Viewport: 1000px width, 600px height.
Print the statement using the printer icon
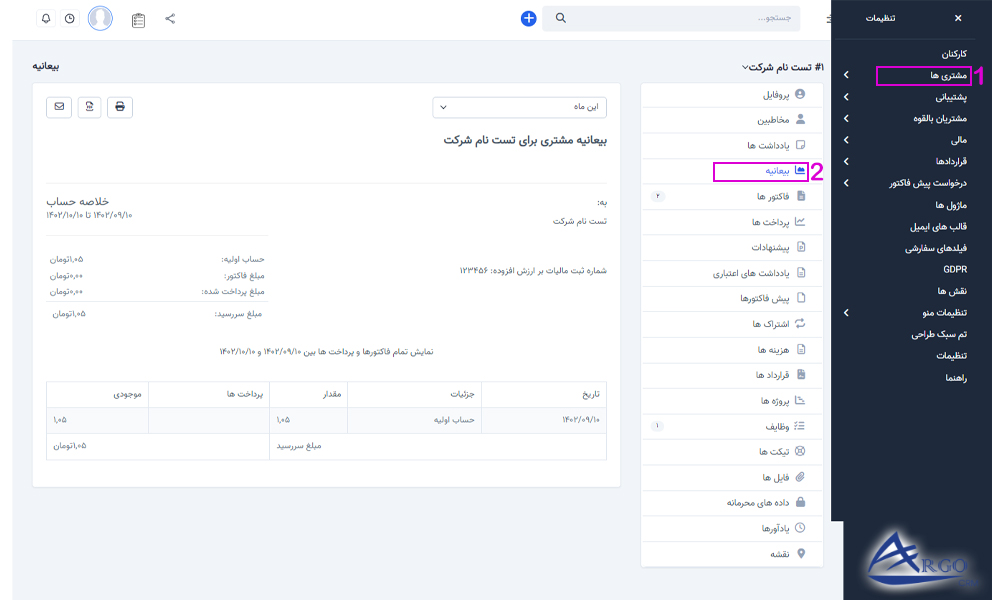pyautogui.click(x=120, y=107)
